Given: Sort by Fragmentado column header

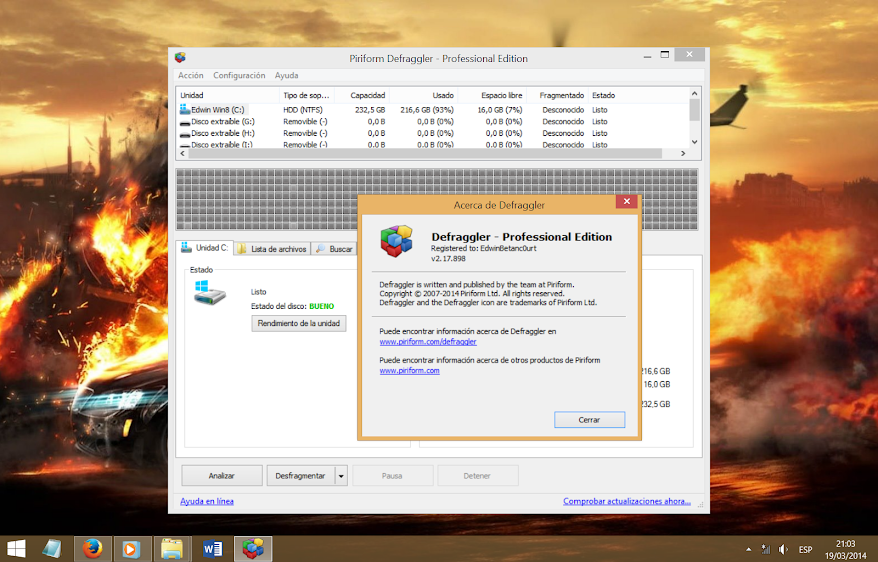Looking at the screenshot, I should [x=557, y=95].
